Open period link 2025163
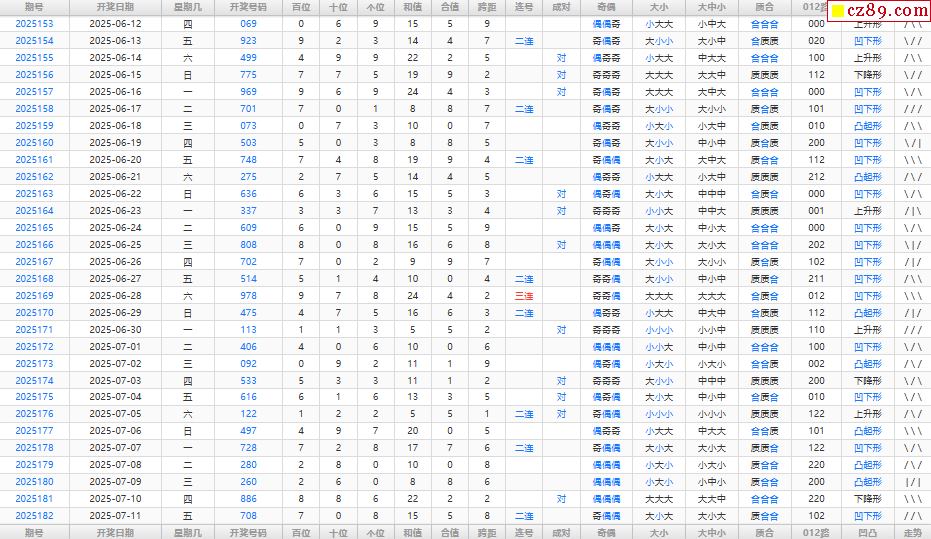The image size is (931, 539). point(34,194)
